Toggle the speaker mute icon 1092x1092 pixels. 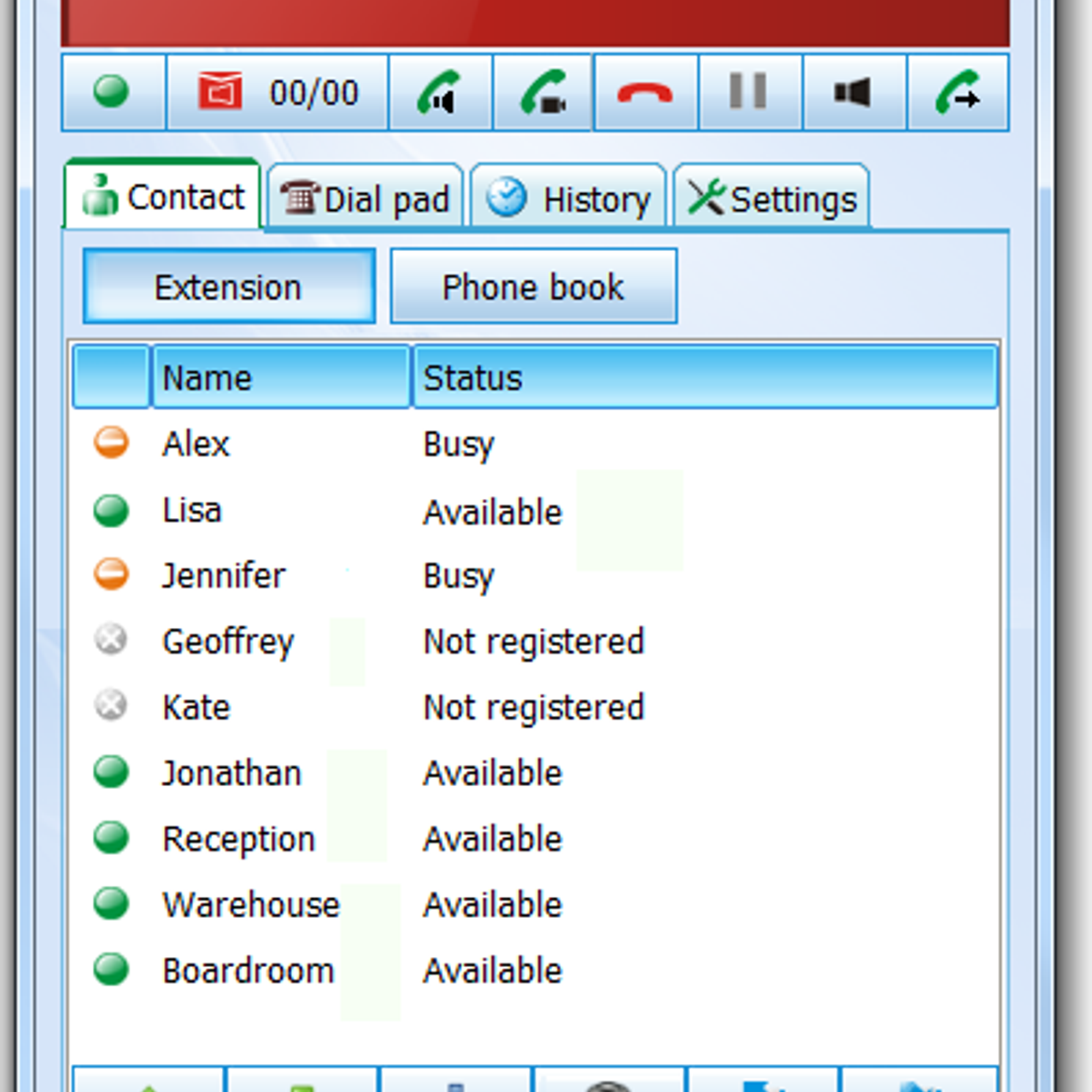854,92
